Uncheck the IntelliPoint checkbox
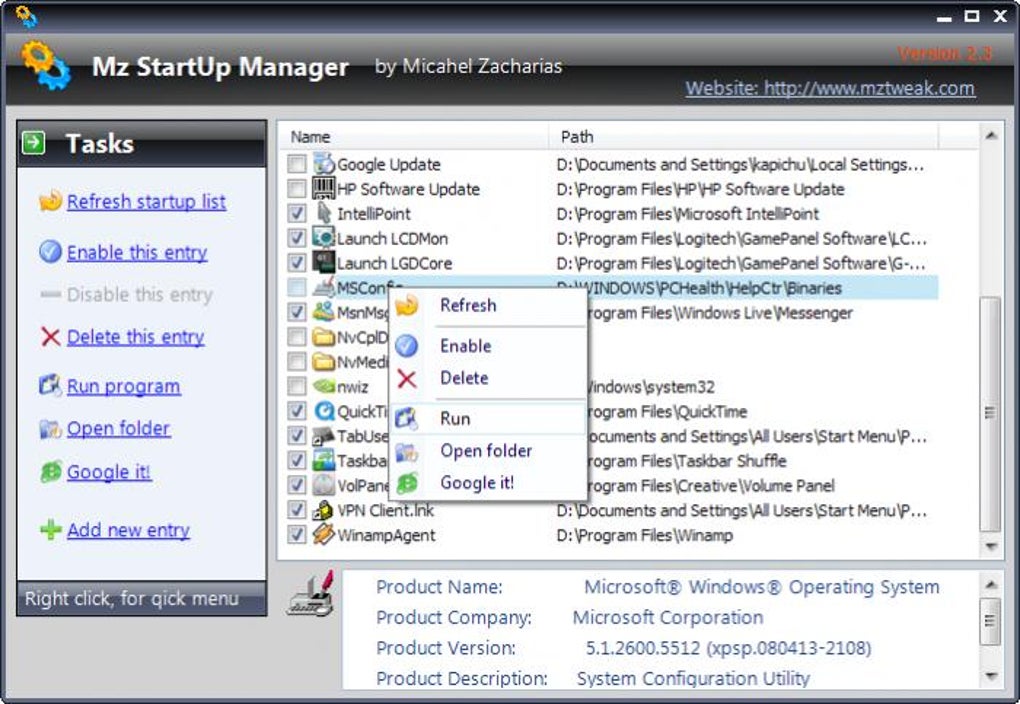Screen dimensions: 1020x704 (x=296, y=213)
